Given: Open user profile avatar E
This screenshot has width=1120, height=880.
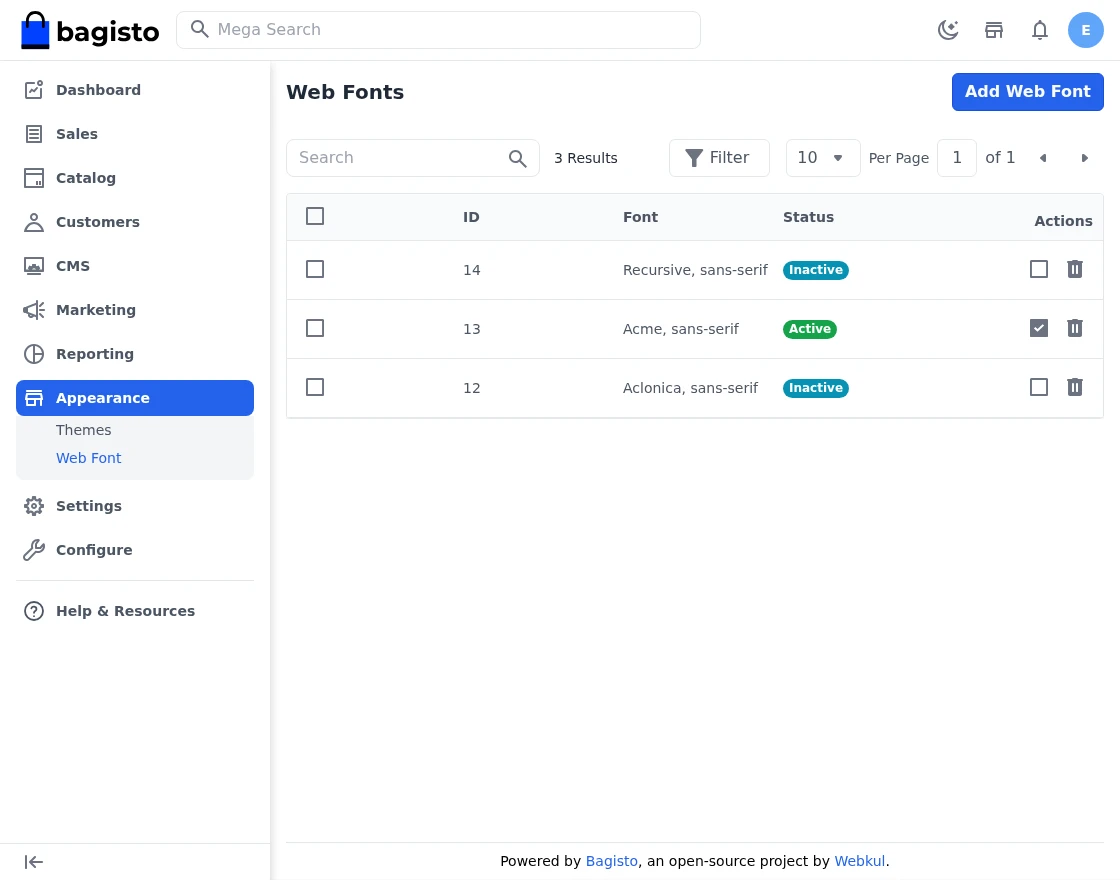Looking at the screenshot, I should (x=1085, y=30).
